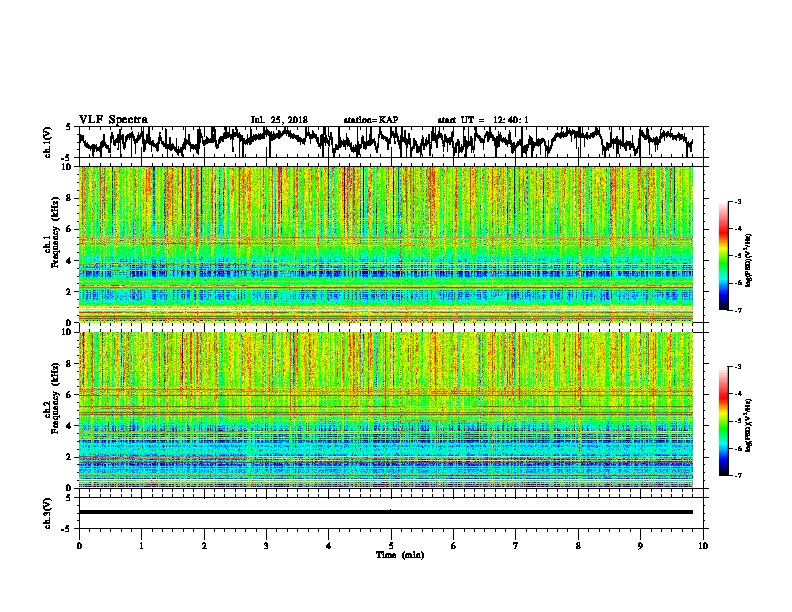
Task: Click the lower color bar beside ch.2 spectrogram
Action: (724, 421)
